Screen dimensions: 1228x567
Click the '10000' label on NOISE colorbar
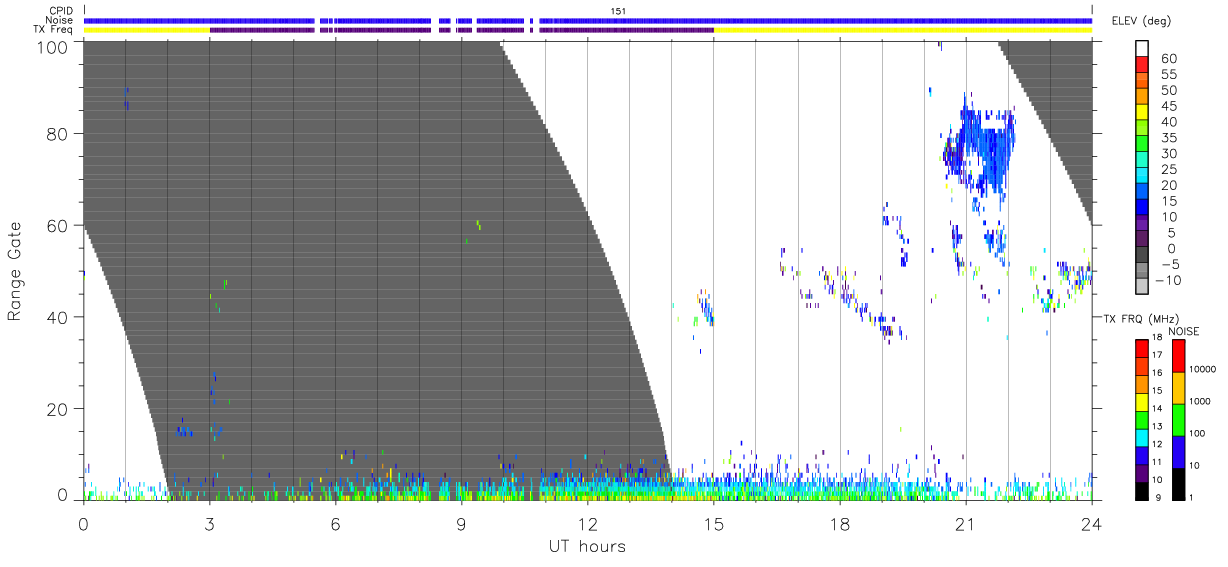(1203, 371)
